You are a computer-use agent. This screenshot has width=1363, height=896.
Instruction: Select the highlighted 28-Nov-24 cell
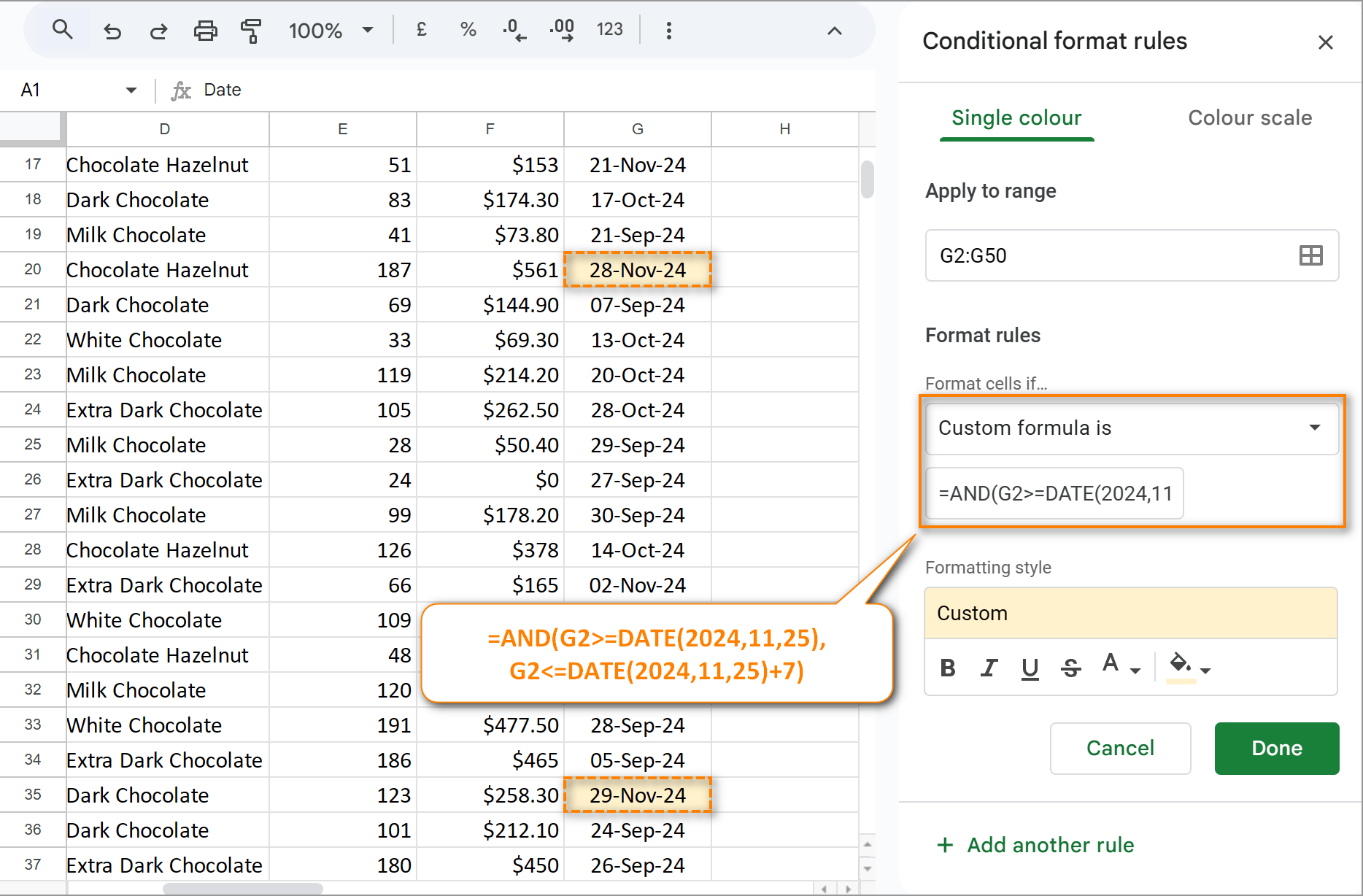[x=638, y=269]
